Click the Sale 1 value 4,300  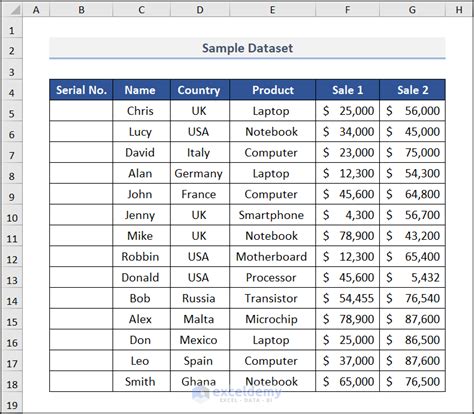(347, 215)
